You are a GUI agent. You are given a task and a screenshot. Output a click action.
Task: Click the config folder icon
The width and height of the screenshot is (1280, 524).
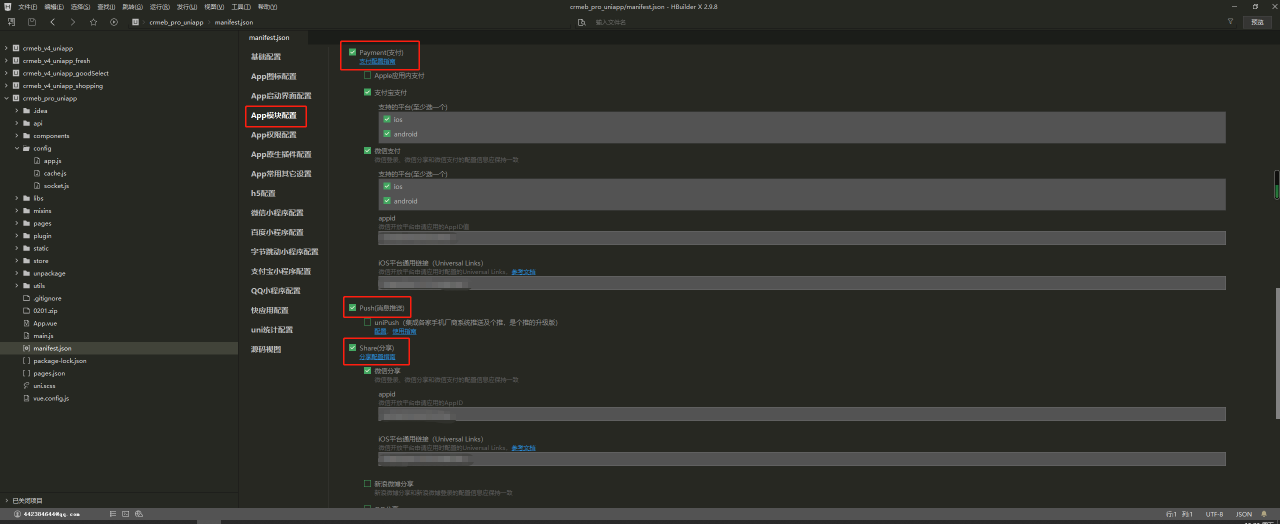pos(27,148)
